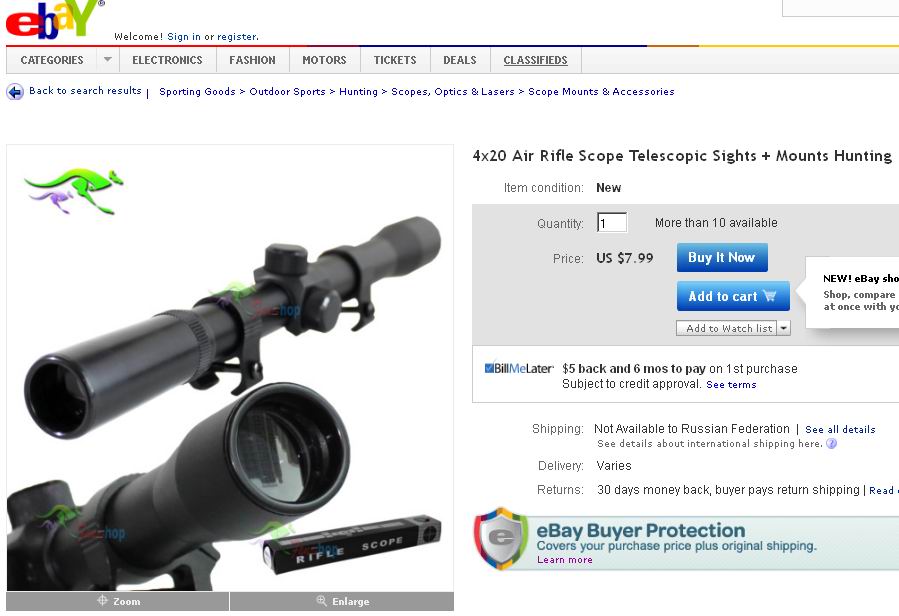Expand the Categories dropdown arrow
Screen dimensions: 899x616
(x=107, y=60)
